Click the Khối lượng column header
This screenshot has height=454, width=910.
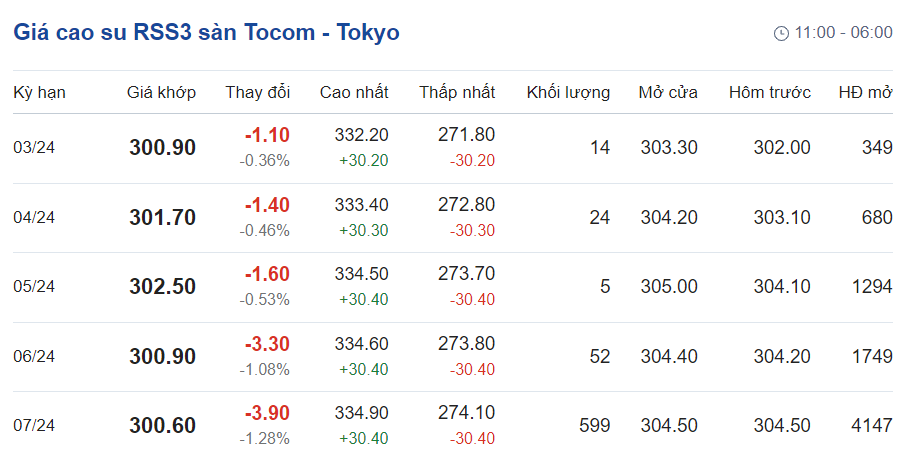568,93
